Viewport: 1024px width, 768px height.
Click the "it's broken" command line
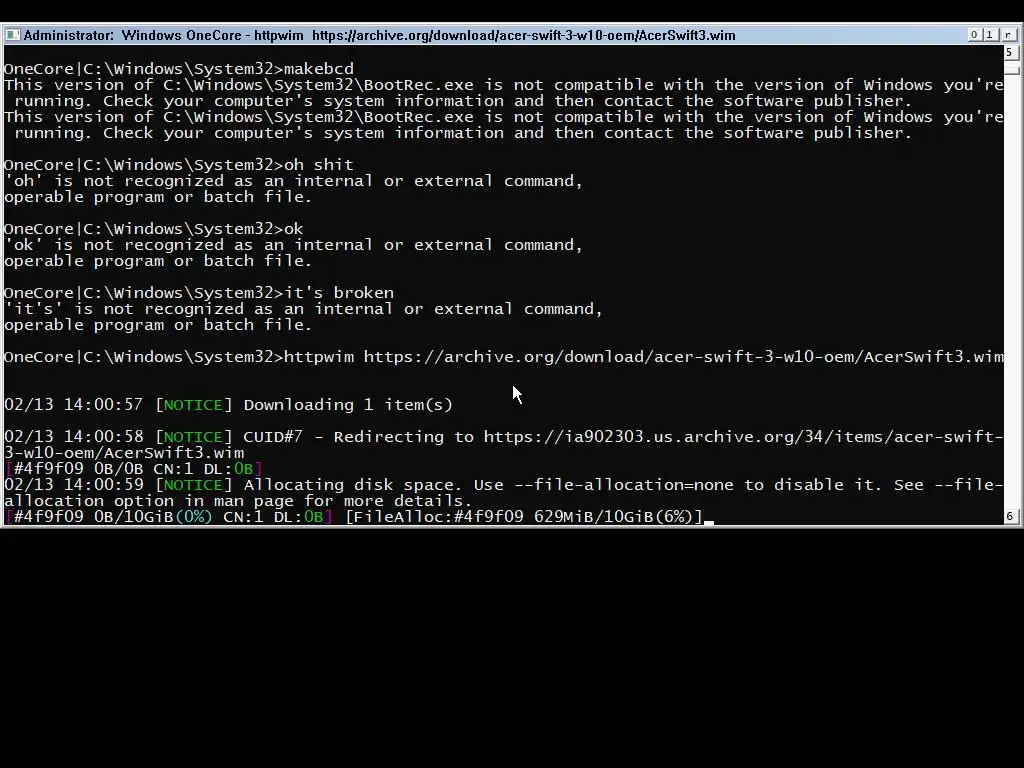click(199, 293)
